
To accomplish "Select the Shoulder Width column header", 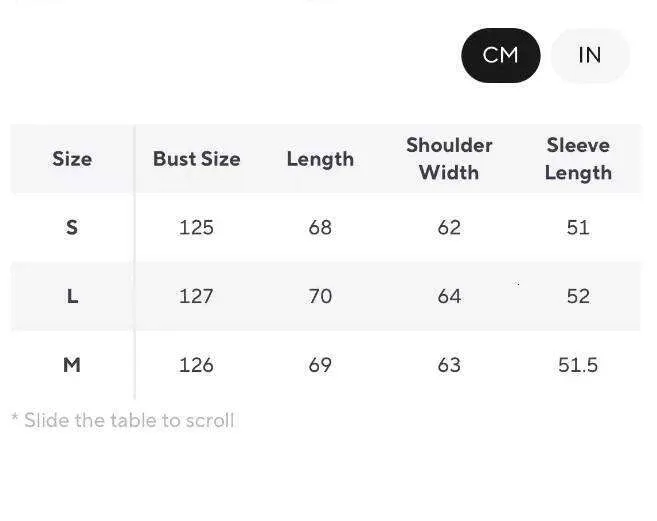I will point(449,159).
